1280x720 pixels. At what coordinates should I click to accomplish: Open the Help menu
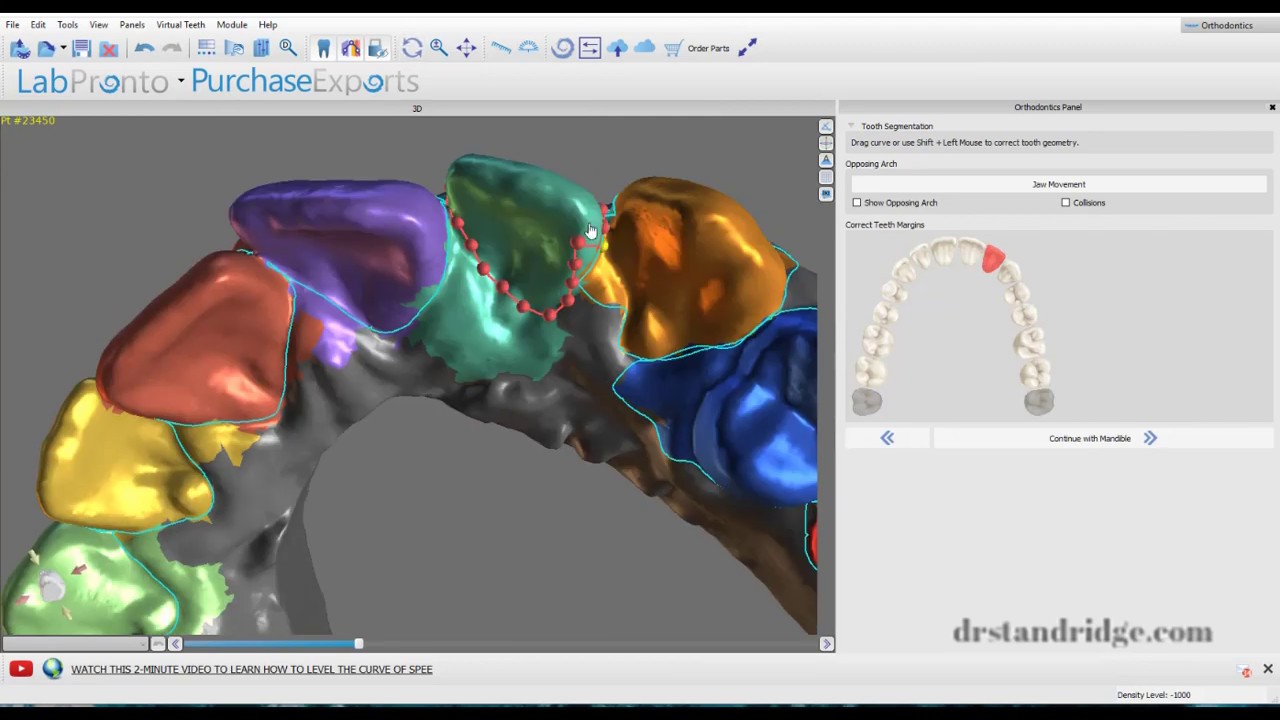coord(268,24)
